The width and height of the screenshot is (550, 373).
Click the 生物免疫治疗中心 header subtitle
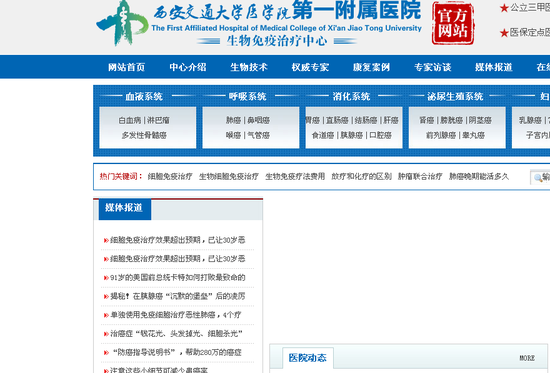[x=276, y=41]
